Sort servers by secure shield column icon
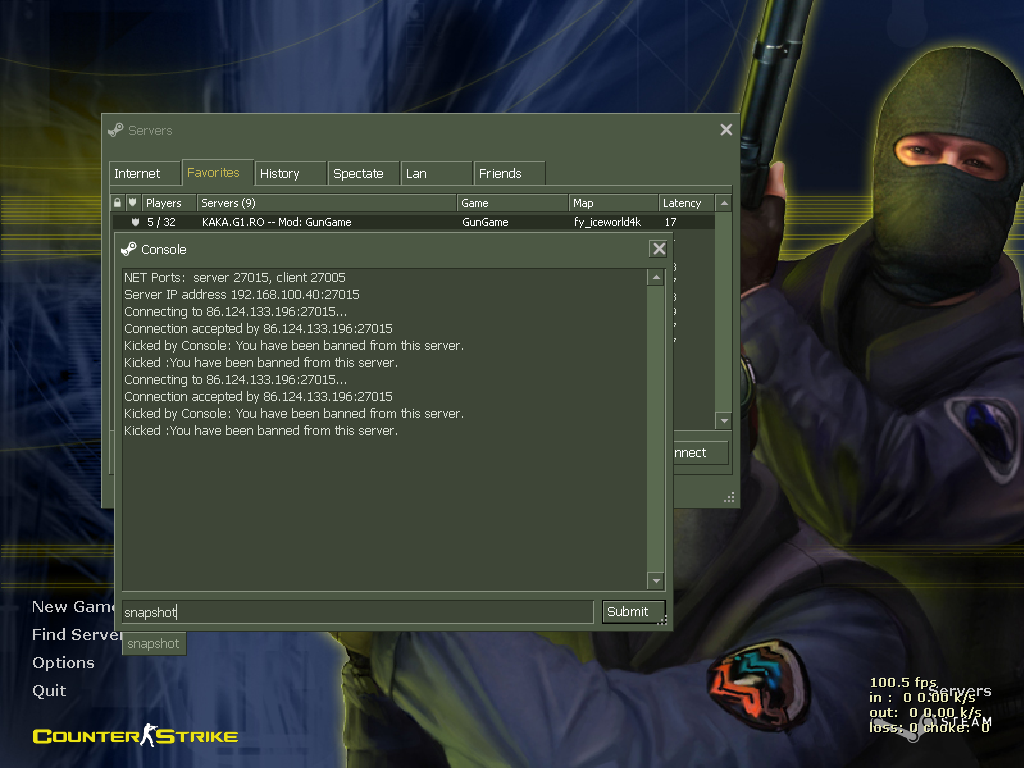1024x768 pixels. pos(133,203)
